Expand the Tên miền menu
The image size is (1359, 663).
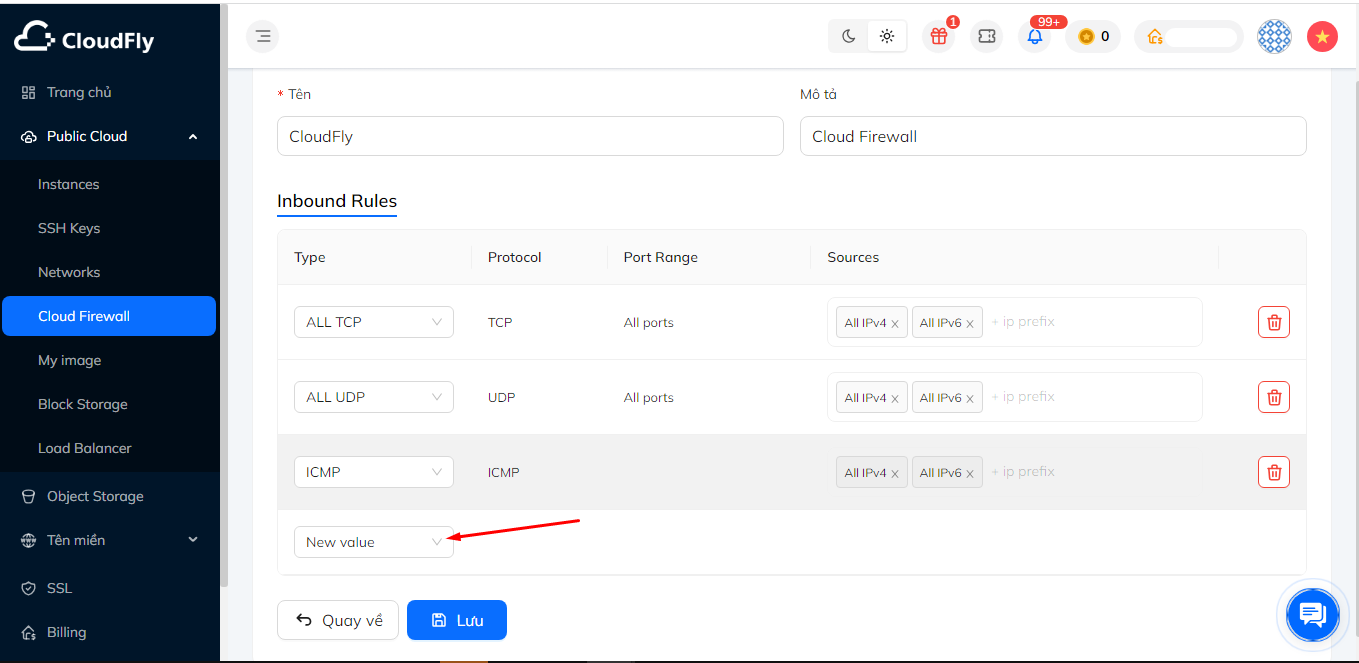[x=110, y=540]
